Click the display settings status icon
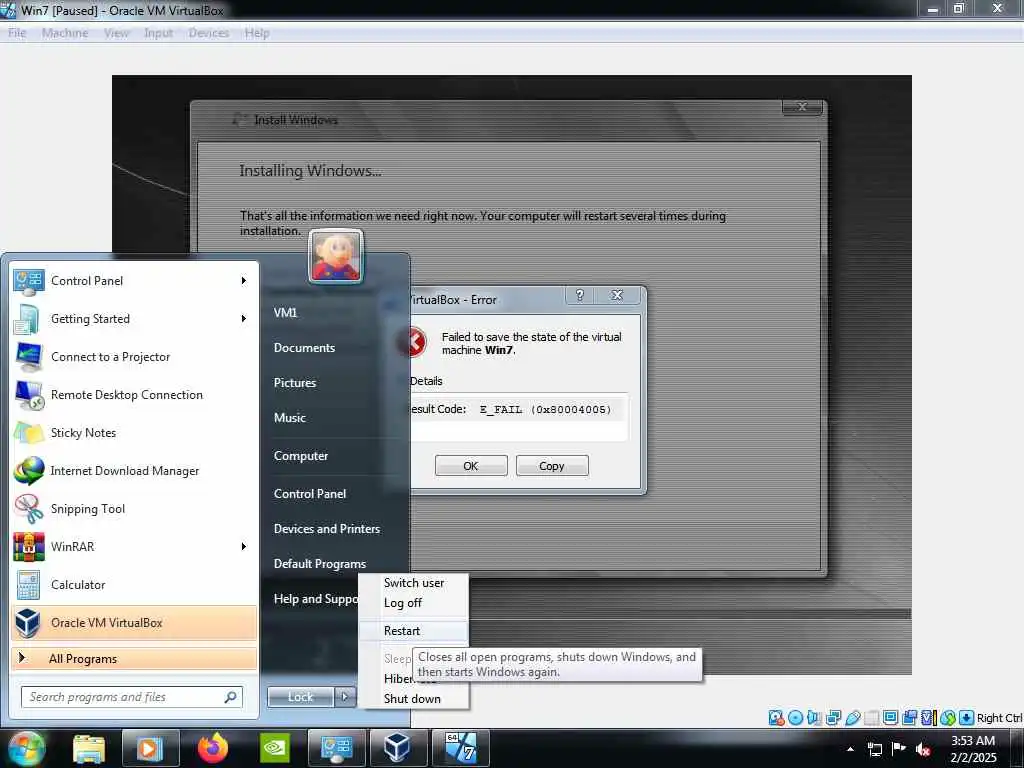1024x768 pixels. click(890, 718)
